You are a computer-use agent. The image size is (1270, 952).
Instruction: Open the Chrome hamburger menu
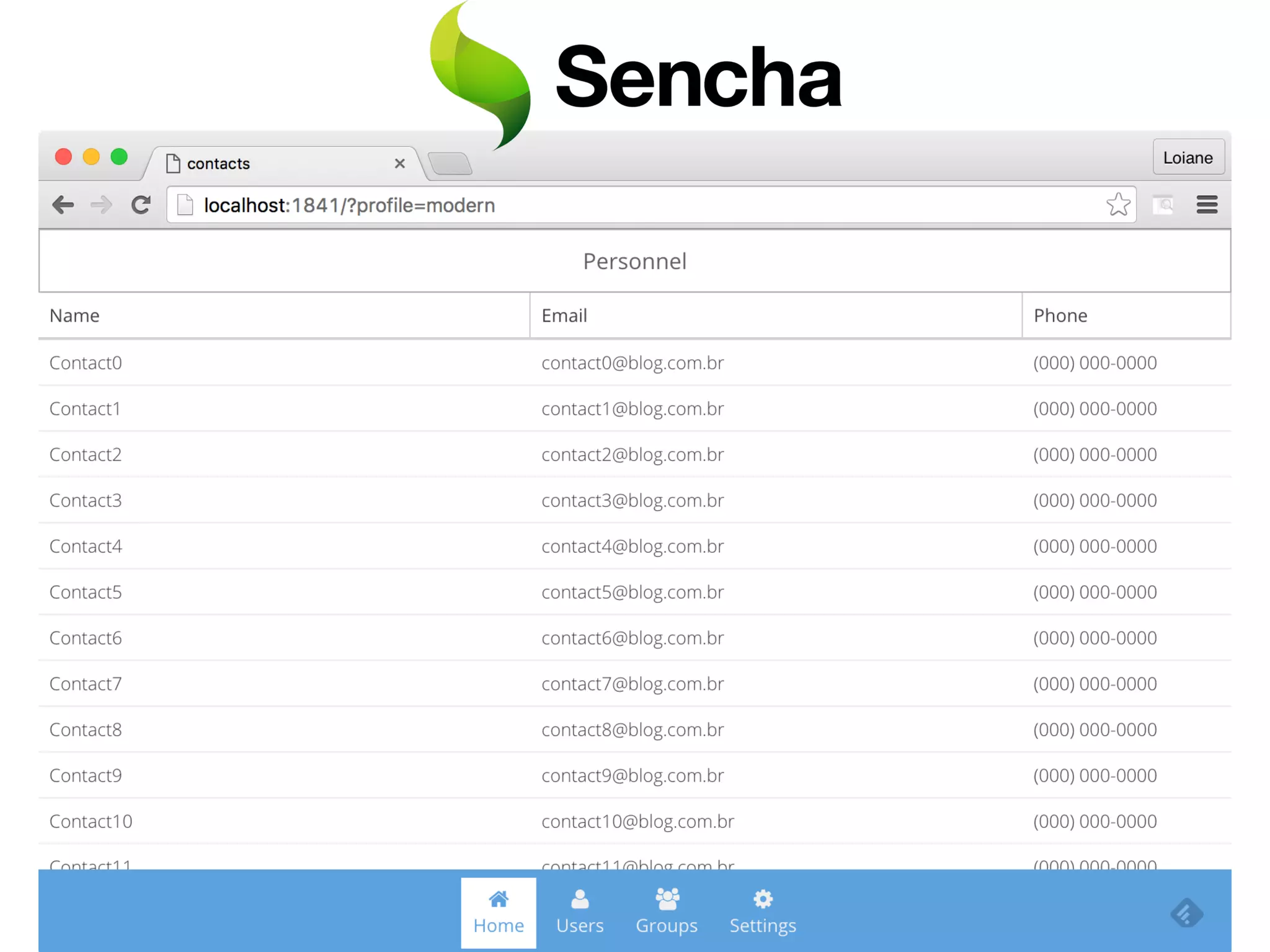point(1207,205)
